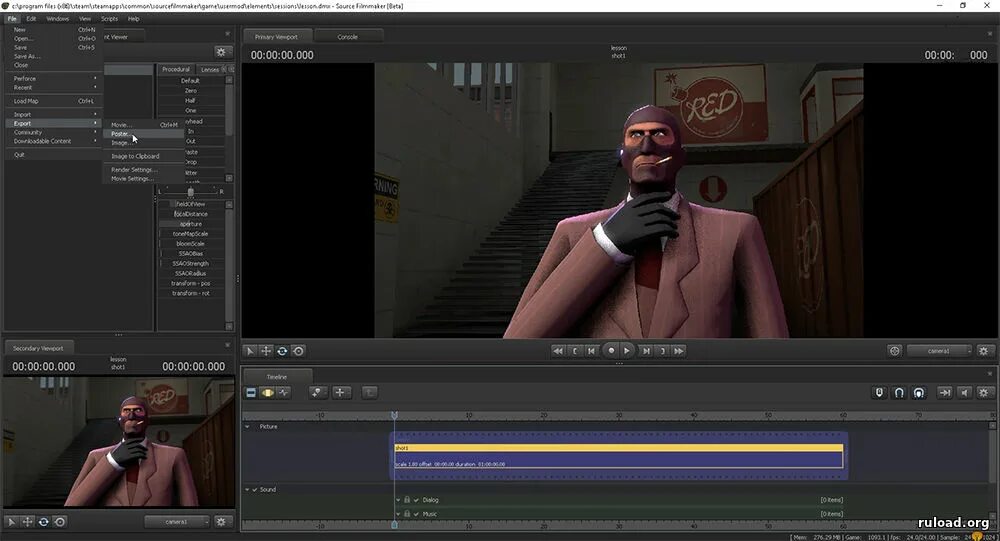Select the move tool in Secondary Viewport
The image size is (1000, 541).
27,522
